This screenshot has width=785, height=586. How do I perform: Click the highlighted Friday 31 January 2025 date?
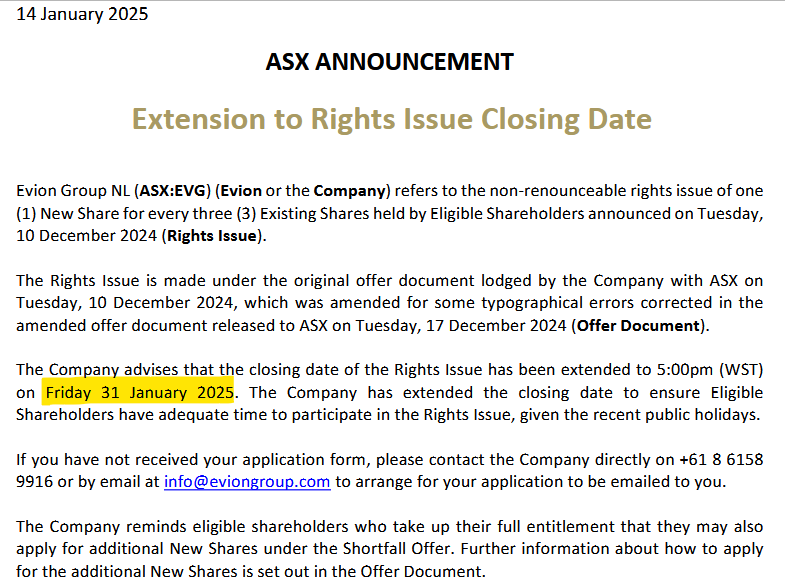(140, 392)
